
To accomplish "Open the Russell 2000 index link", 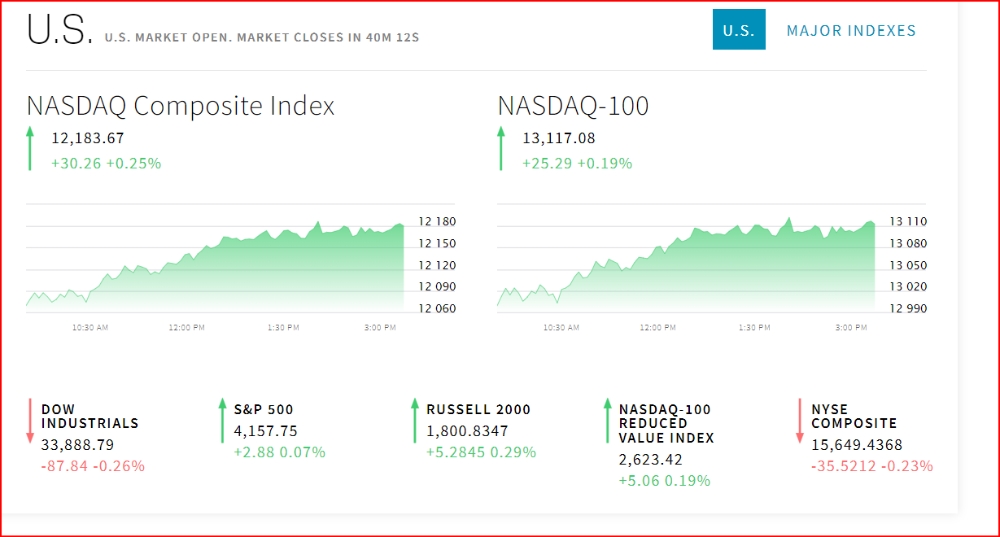I will pyautogui.click(x=478, y=409).
